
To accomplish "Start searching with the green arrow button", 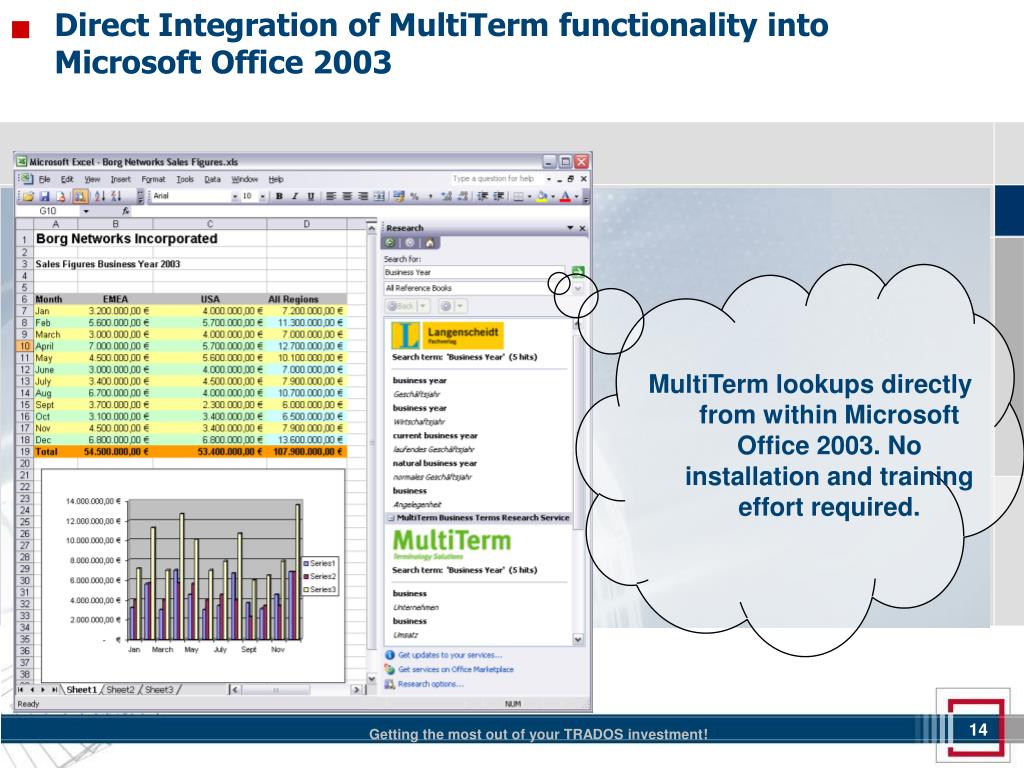I will click(577, 272).
